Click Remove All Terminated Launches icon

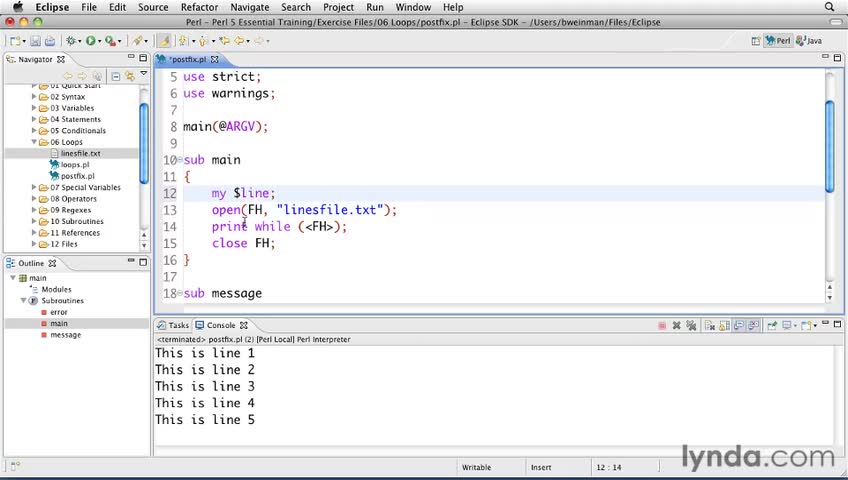pyautogui.click(x=691, y=325)
